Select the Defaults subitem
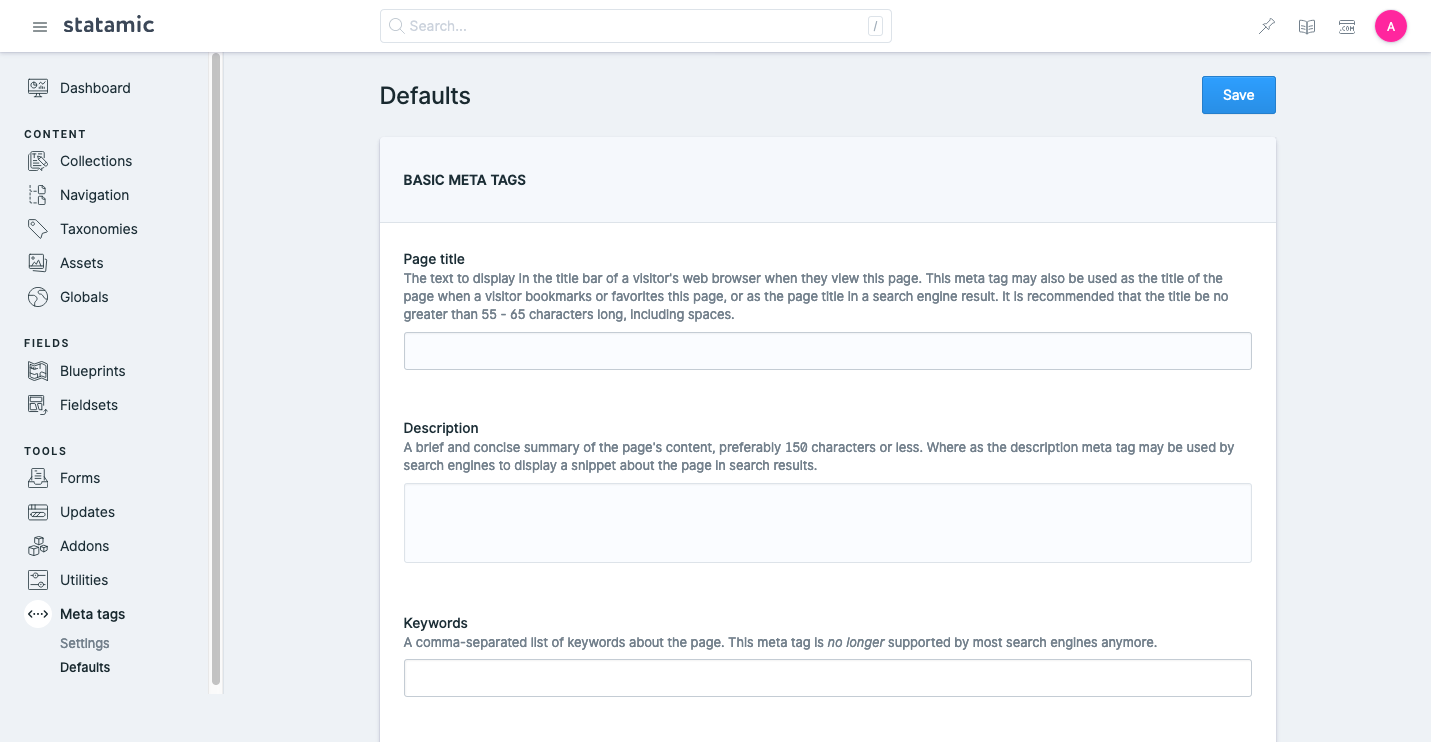 [x=85, y=667]
